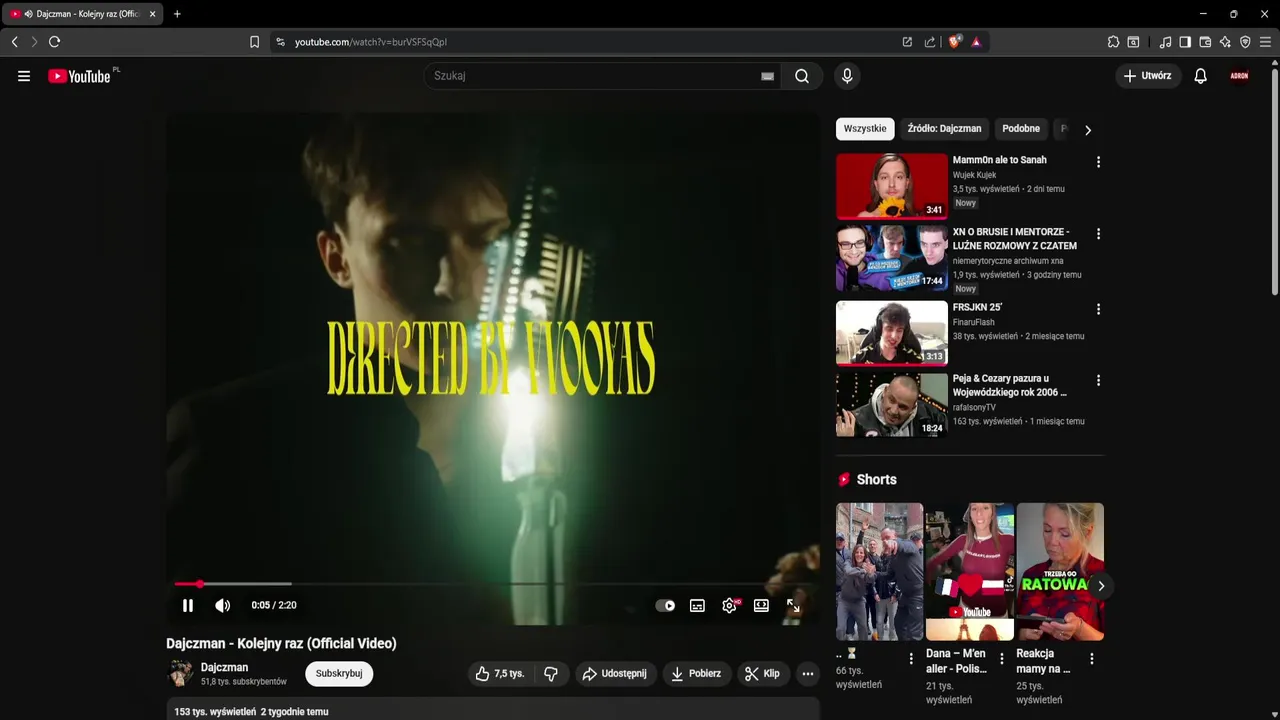Open the on-screen keyboard in the search box

pyautogui.click(x=767, y=76)
